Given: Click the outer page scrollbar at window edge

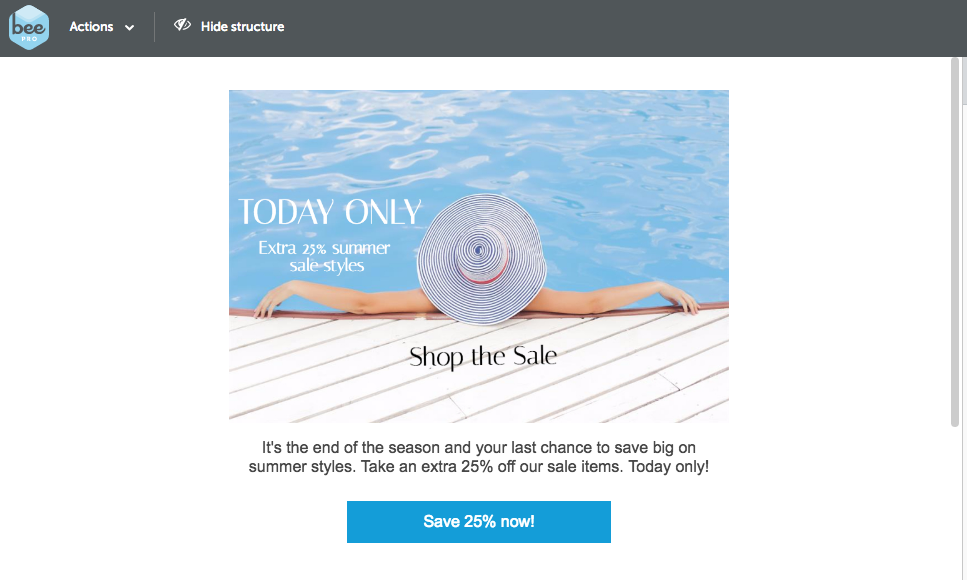Looking at the screenshot, I should (964, 80).
